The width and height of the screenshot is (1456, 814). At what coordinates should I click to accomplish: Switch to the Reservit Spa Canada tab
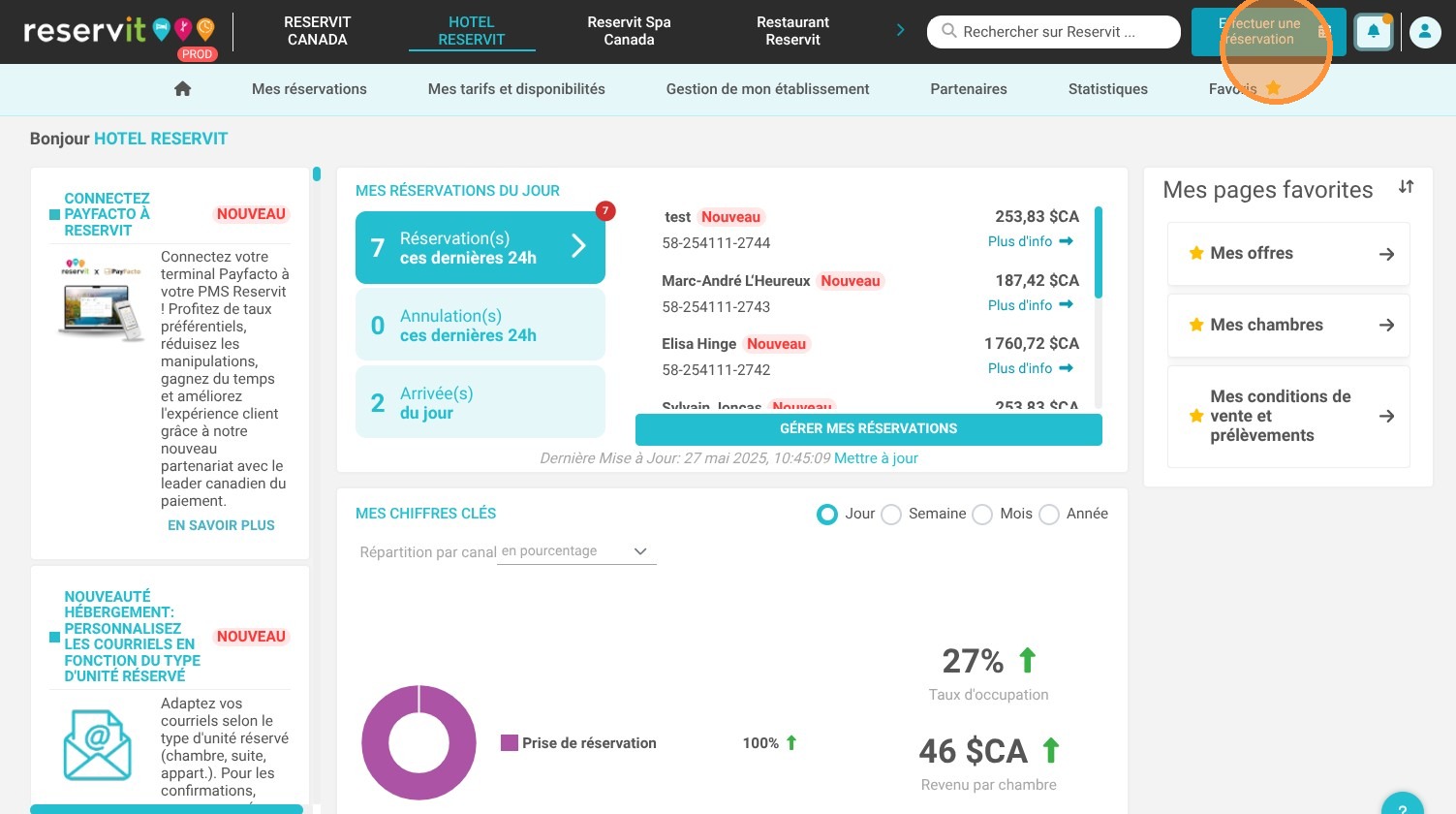(x=630, y=31)
